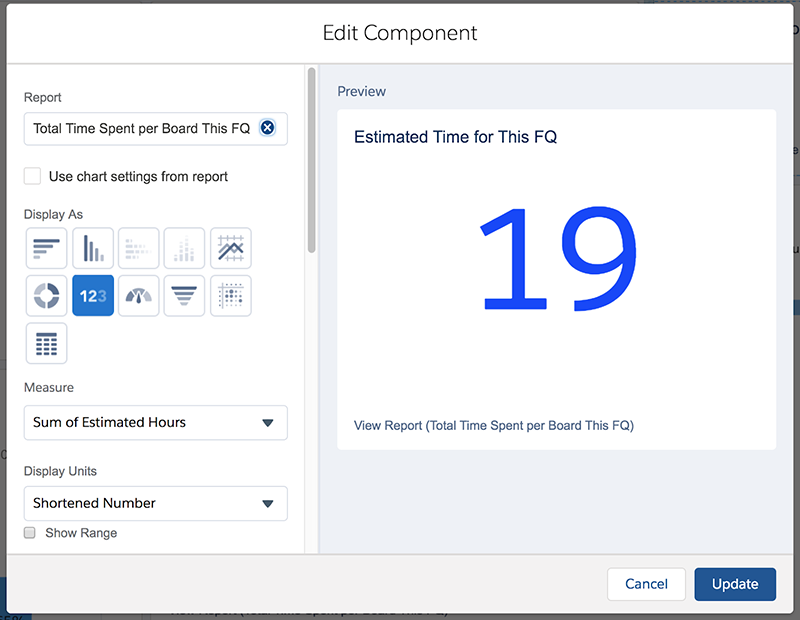Viewport: 800px width, 620px height.
Task: Open View Report link in preview
Action: pyautogui.click(x=494, y=425)
